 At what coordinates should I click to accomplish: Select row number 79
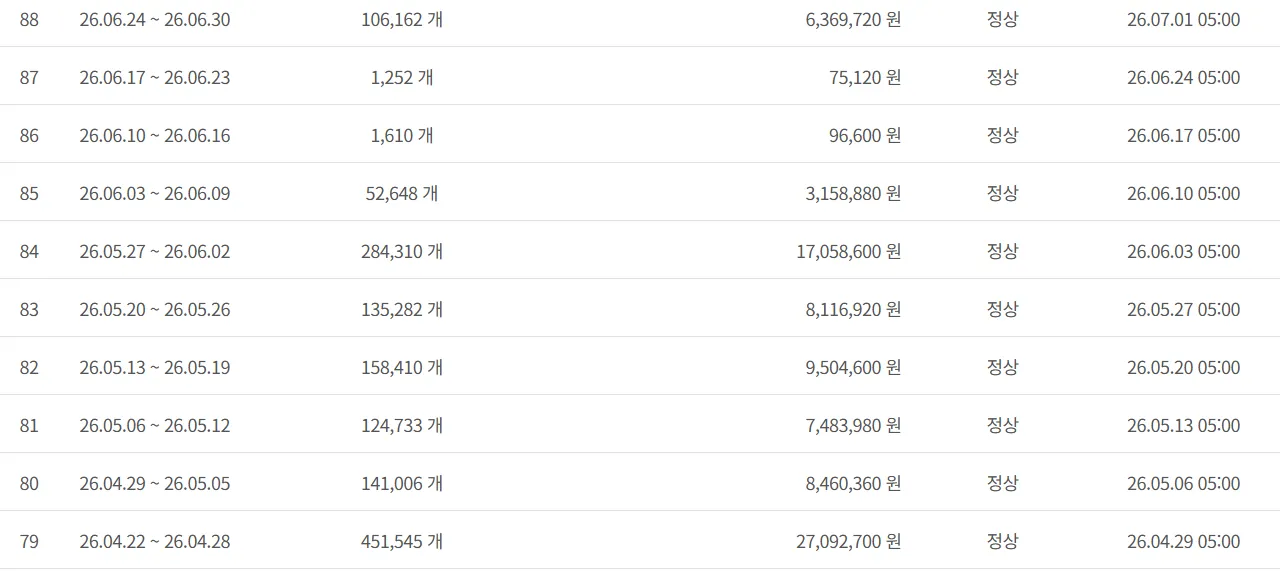tap(29, 541)
